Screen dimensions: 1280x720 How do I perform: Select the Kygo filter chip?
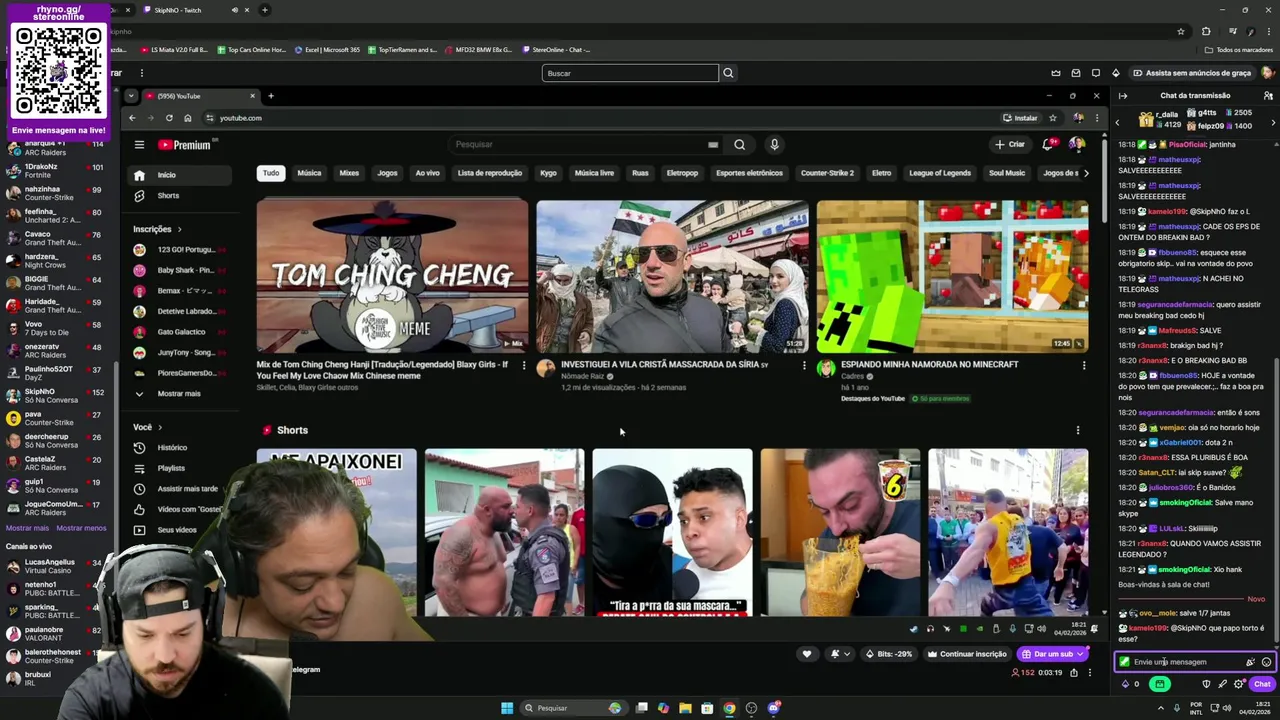(548, 173)
